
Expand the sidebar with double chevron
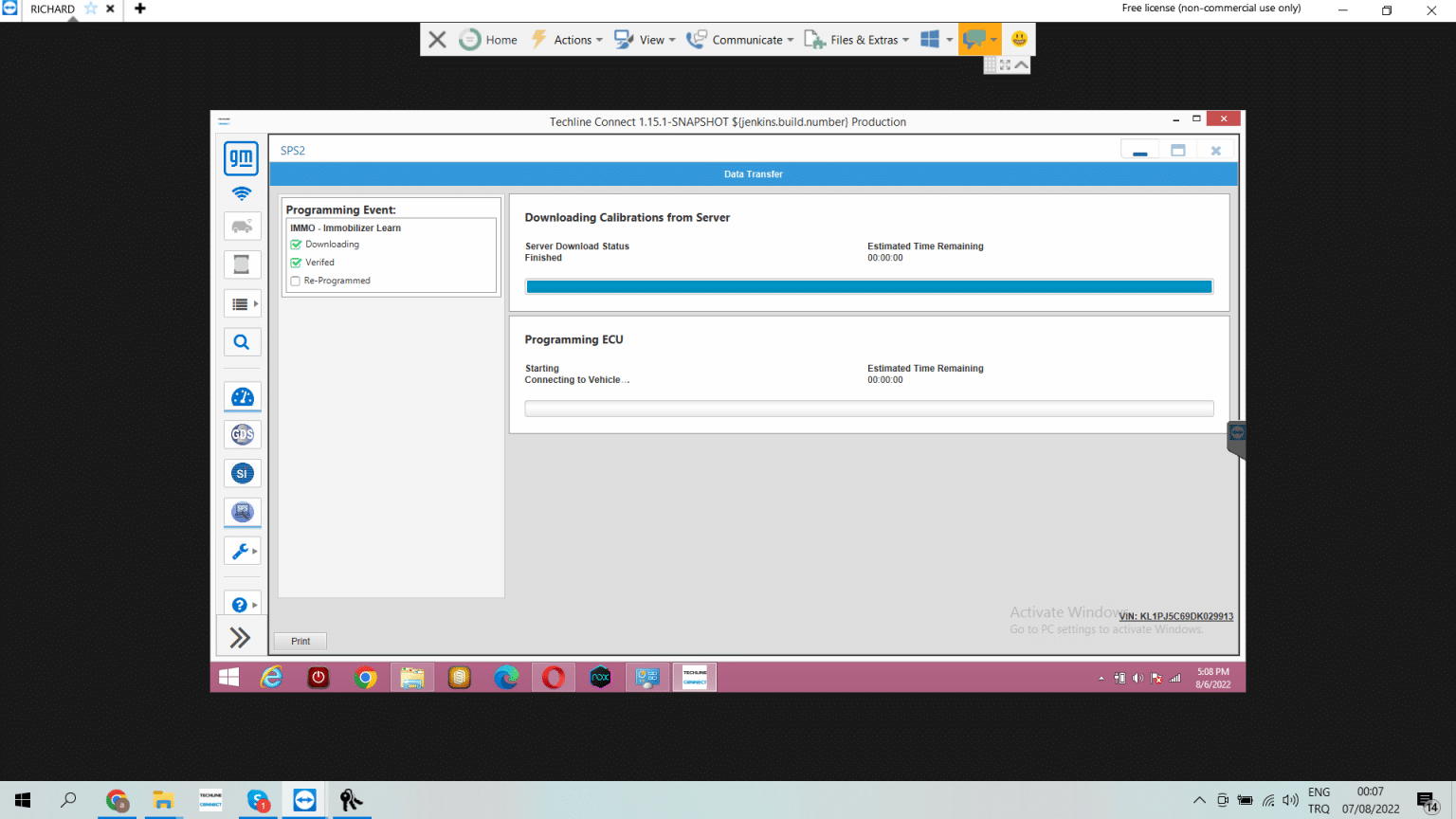click(240, 638)
